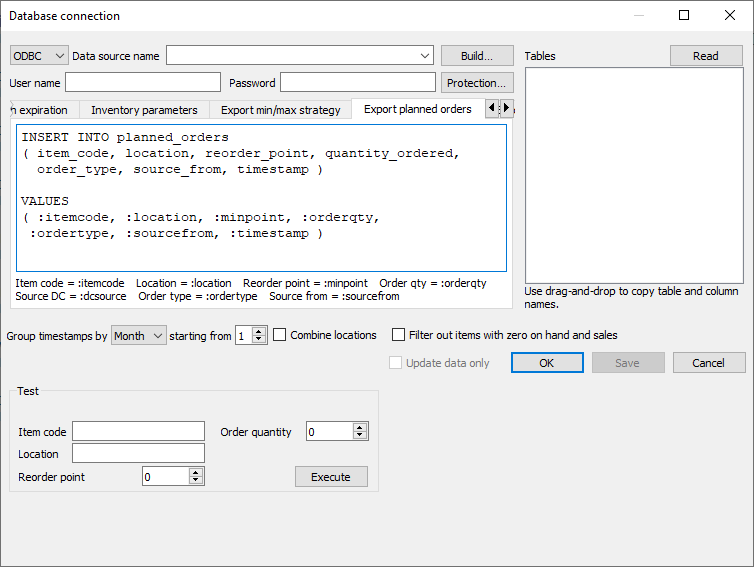This screenshot has height=567, width=754.
Task: Open the Export min/max strategy tab
Action: 281,110
